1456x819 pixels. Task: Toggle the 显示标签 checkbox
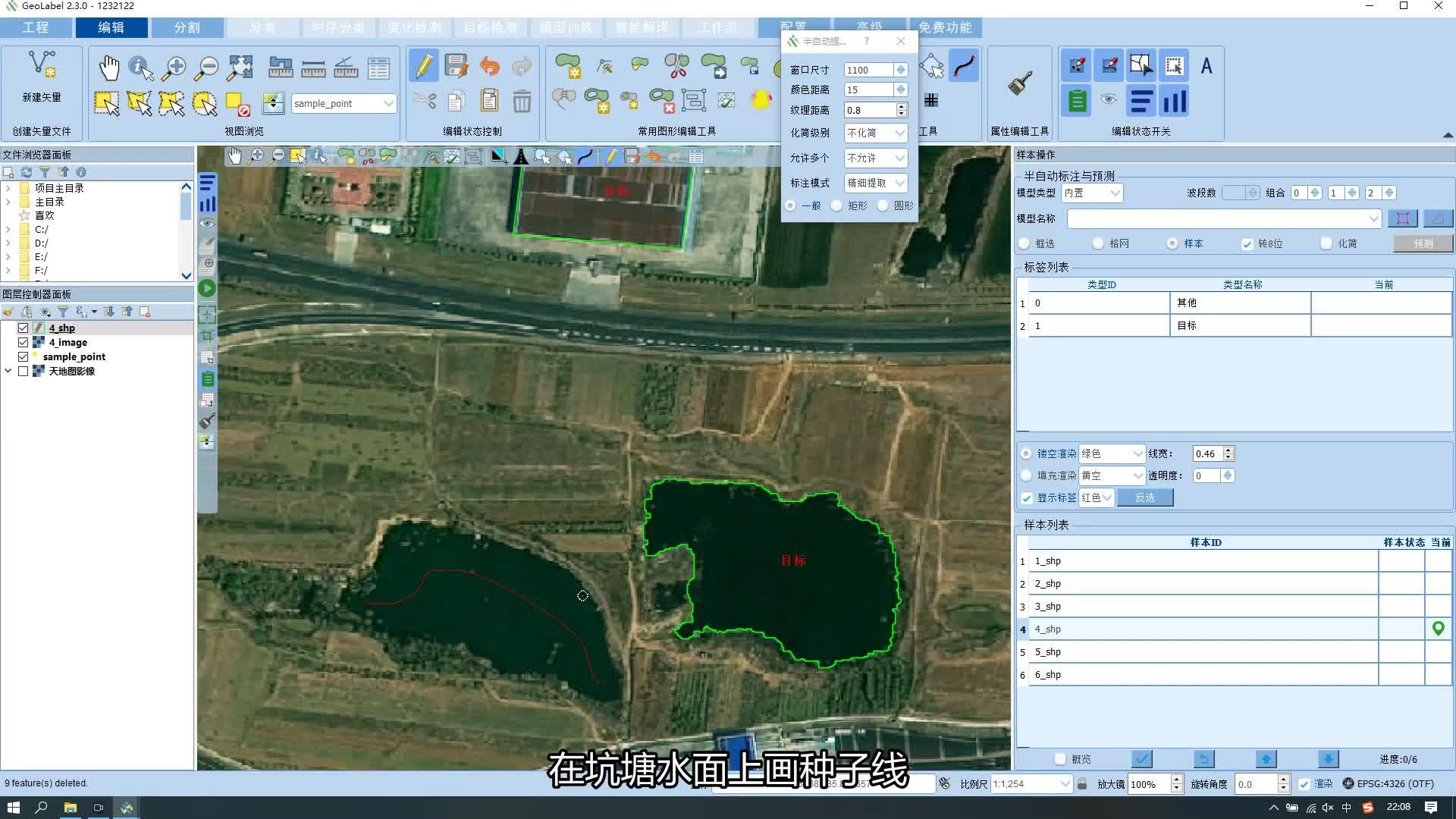tap(1027, 498)
